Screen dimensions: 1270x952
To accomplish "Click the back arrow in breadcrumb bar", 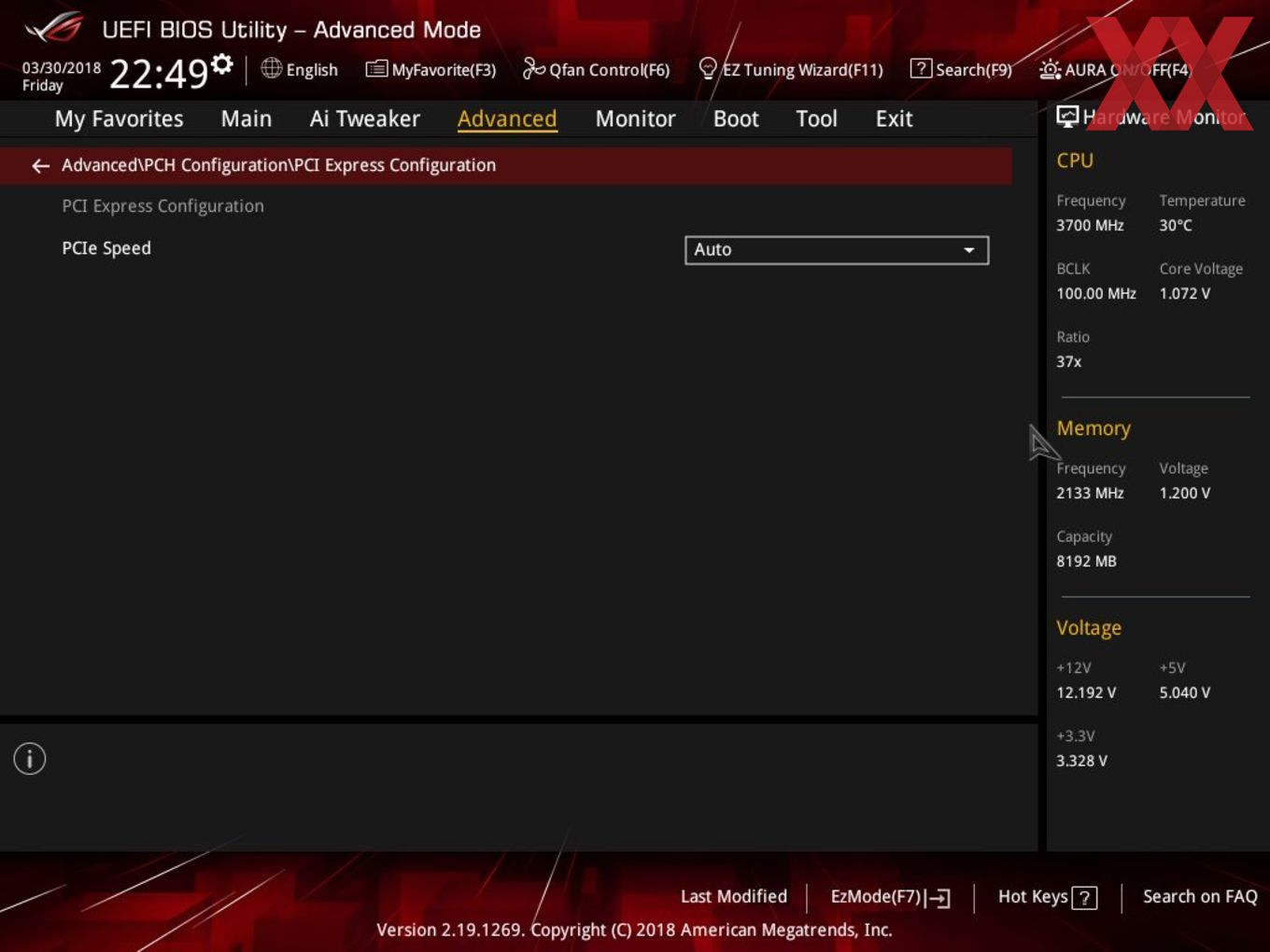I will click(40, 165).
